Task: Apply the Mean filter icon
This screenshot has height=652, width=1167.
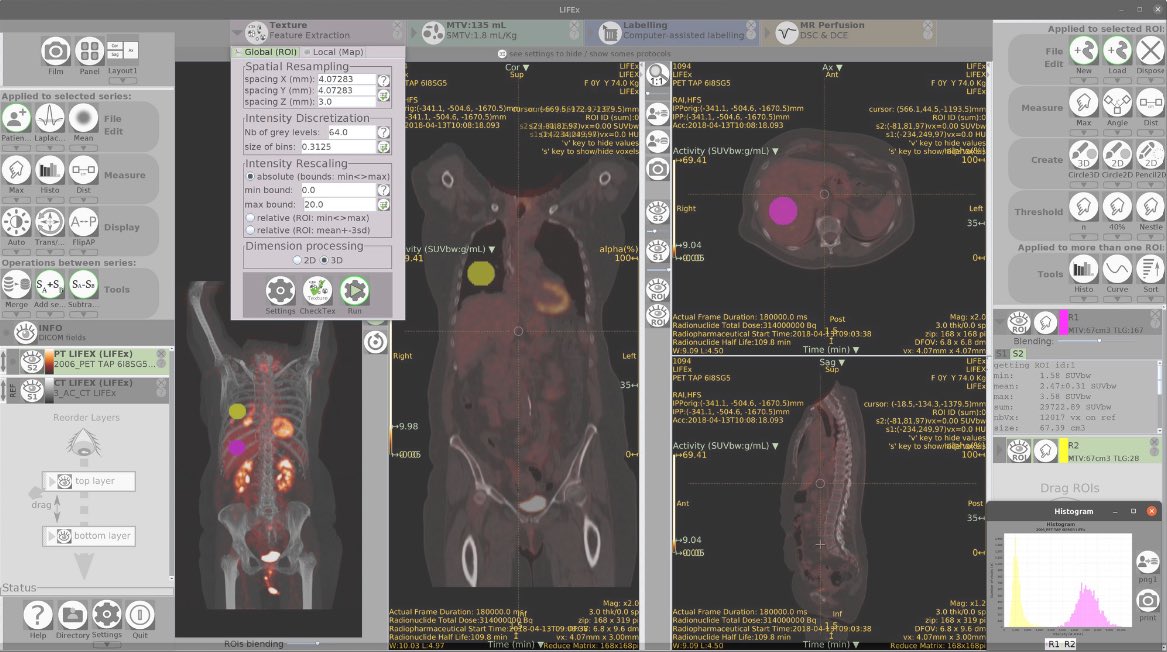Action: click(x=83, y=118)
